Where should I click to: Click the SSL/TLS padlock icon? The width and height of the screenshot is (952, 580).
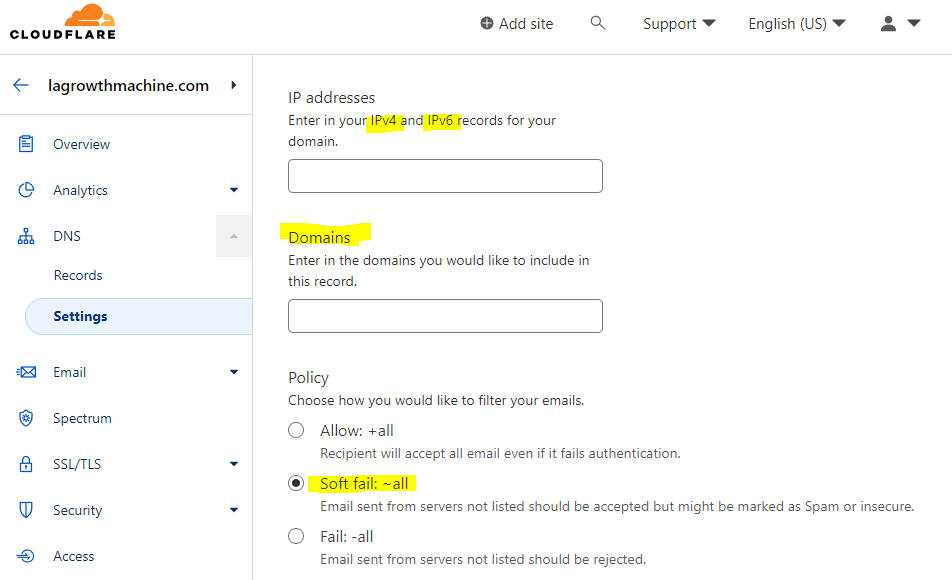(x=27, y=464)
